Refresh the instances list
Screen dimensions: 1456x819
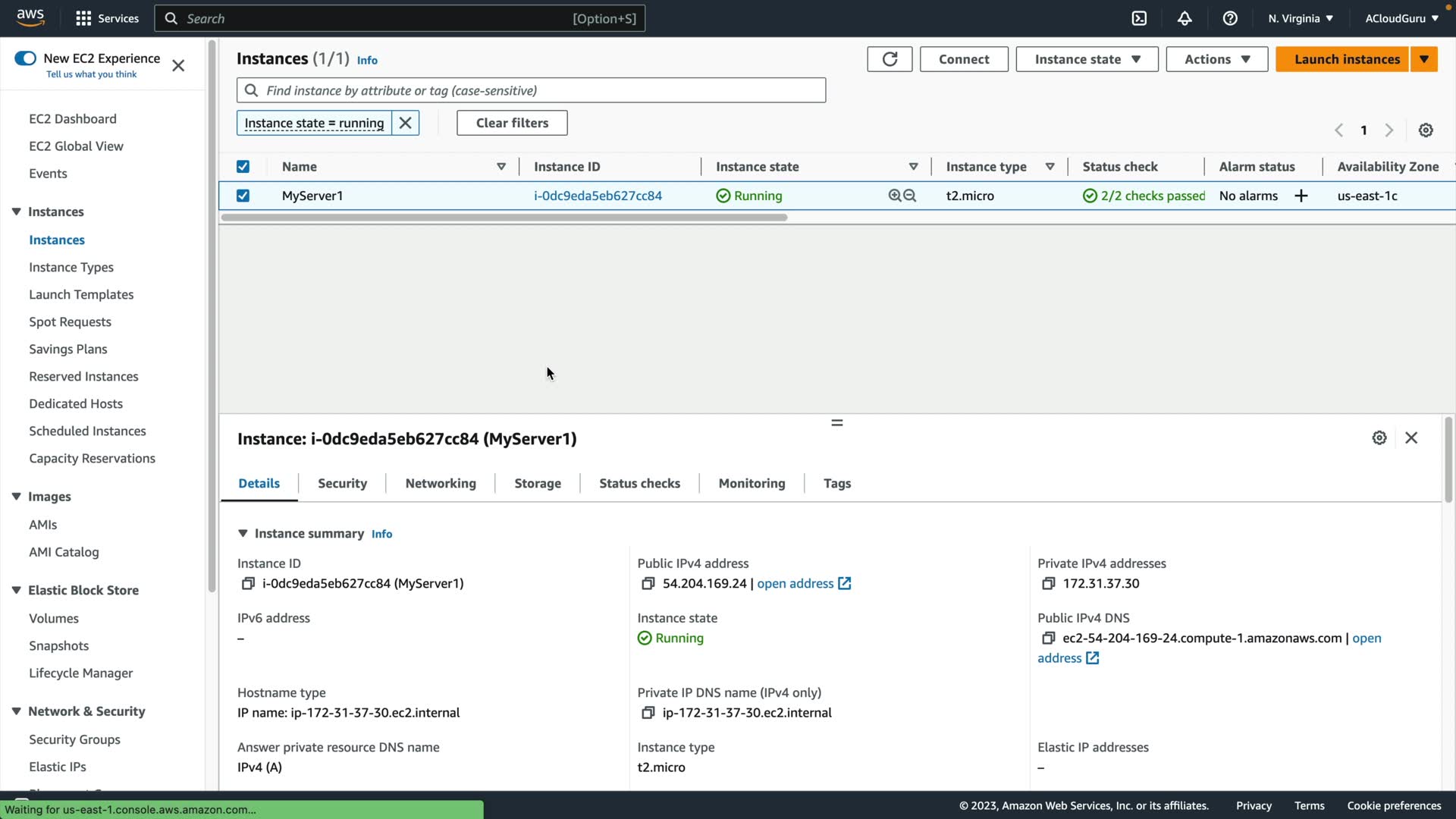coord(890,59)
